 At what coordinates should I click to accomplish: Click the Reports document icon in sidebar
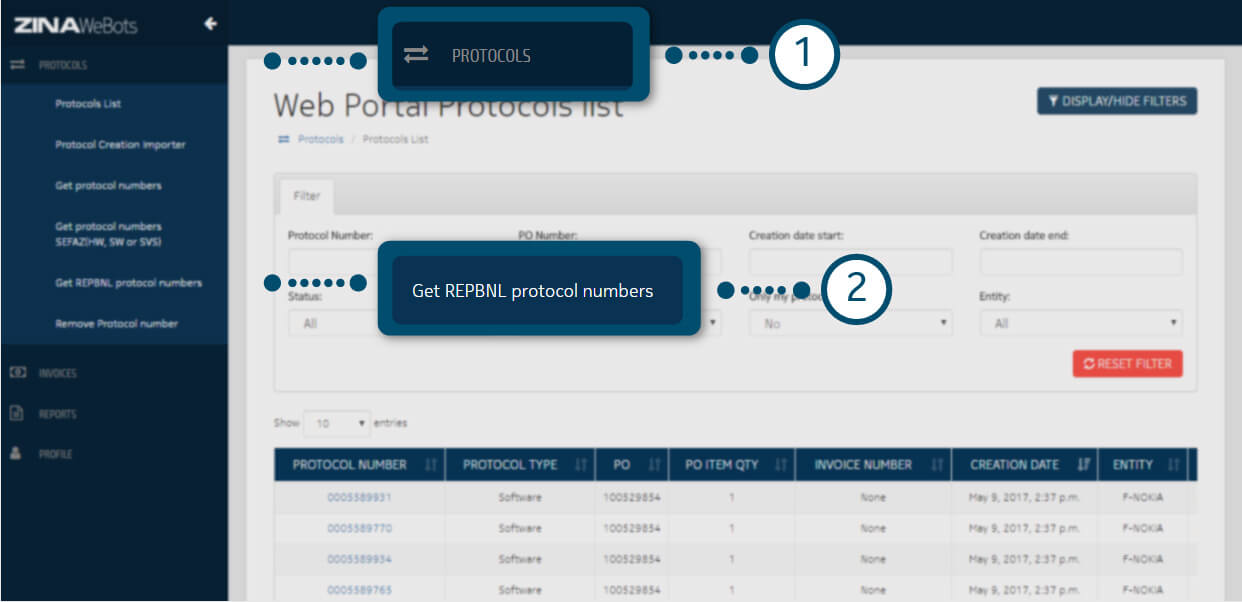coord(17,413)
